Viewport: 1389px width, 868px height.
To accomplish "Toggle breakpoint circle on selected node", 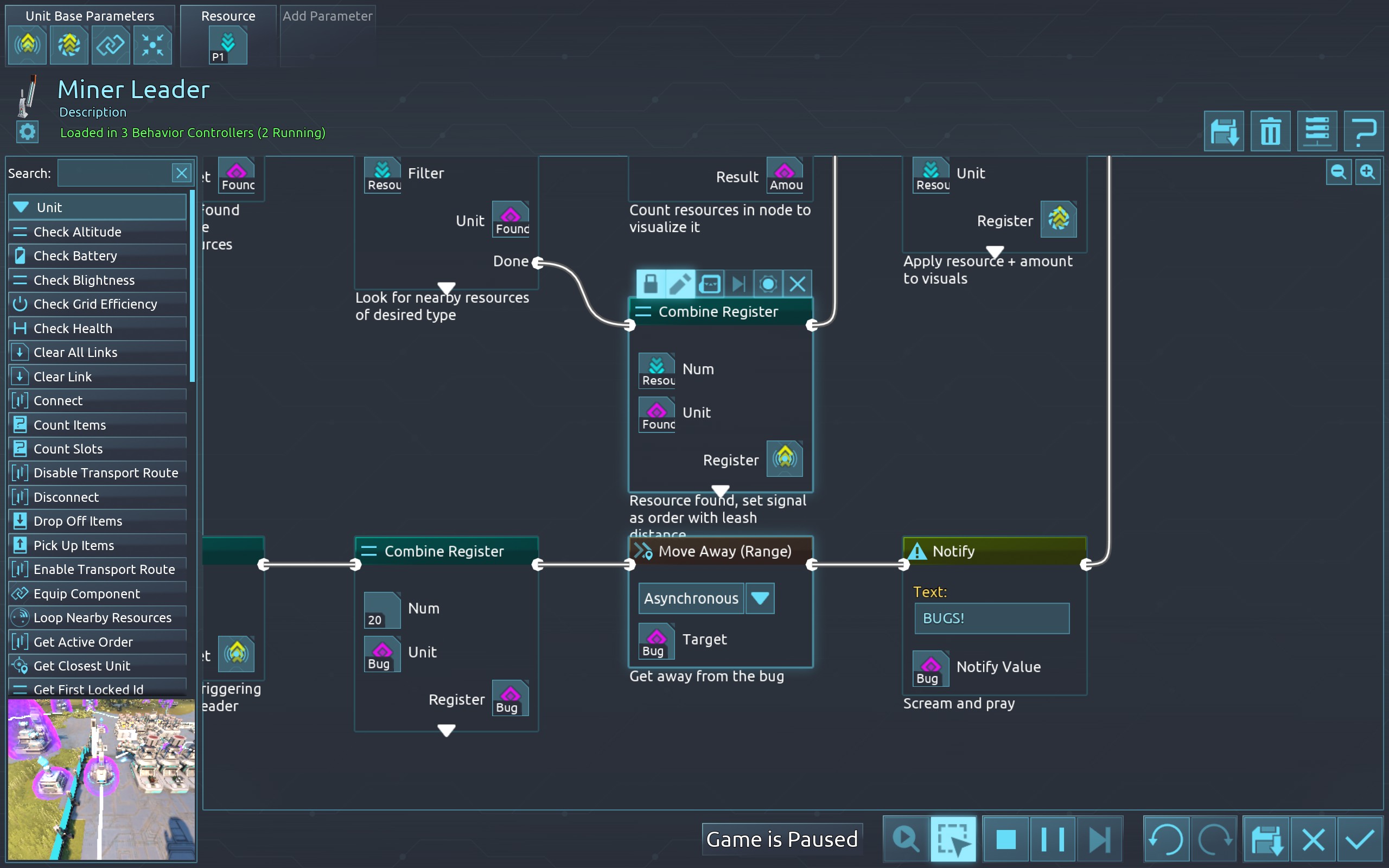I will (768, 284).
